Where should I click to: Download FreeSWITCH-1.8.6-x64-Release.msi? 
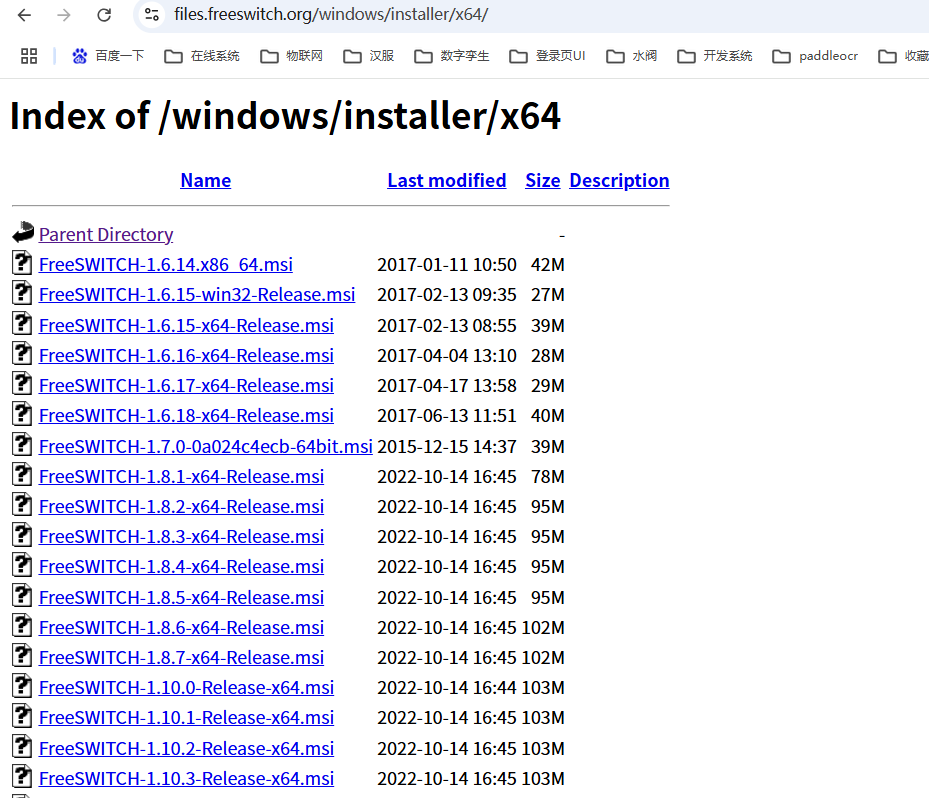pyautogui.click(x=181, y=628)
